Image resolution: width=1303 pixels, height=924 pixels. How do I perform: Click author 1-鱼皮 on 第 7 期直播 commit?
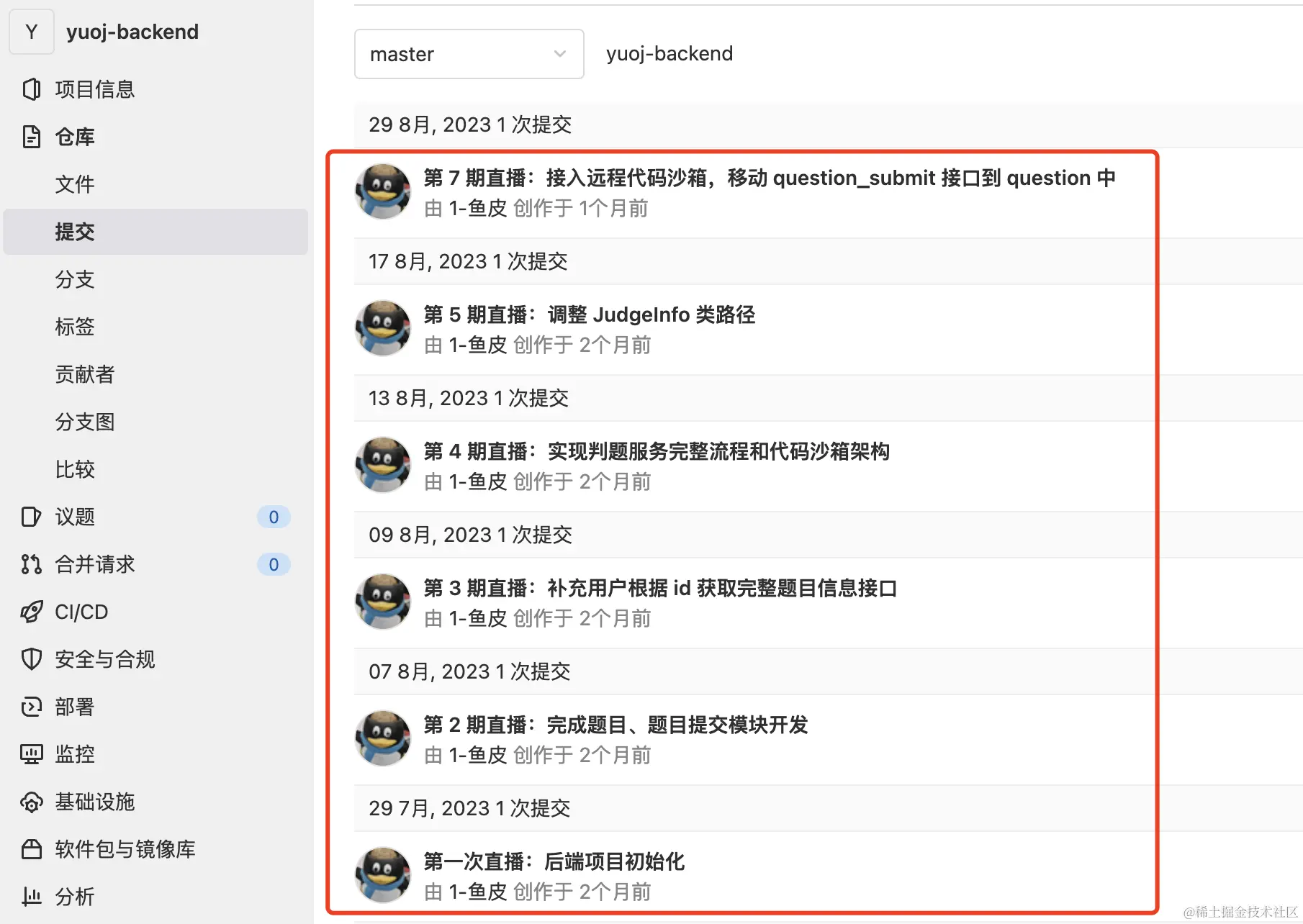(x=478, y=209)
